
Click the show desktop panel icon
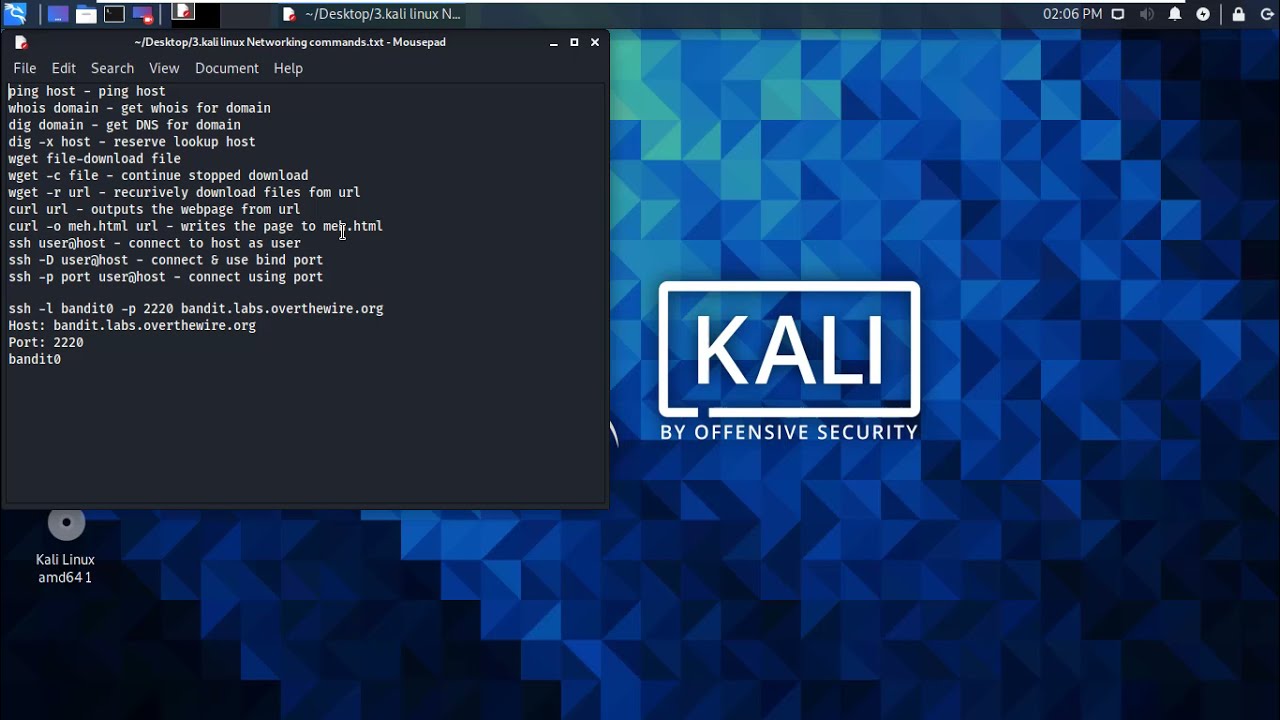[58, 14]
